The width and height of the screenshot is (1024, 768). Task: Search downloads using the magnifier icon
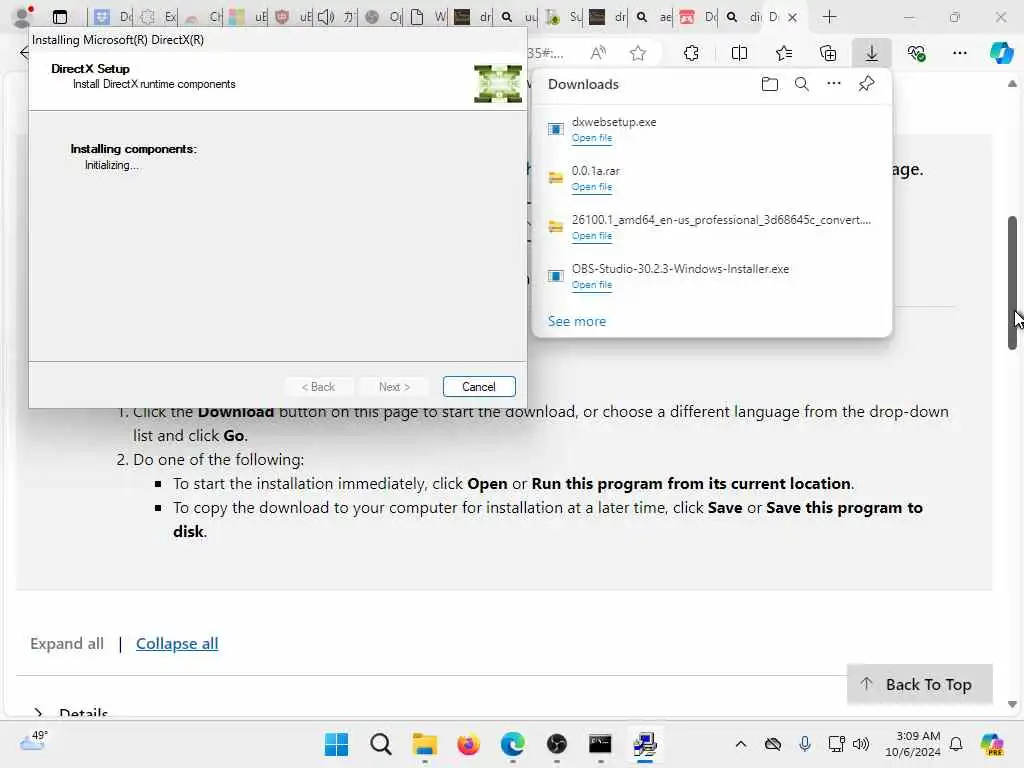802,84
